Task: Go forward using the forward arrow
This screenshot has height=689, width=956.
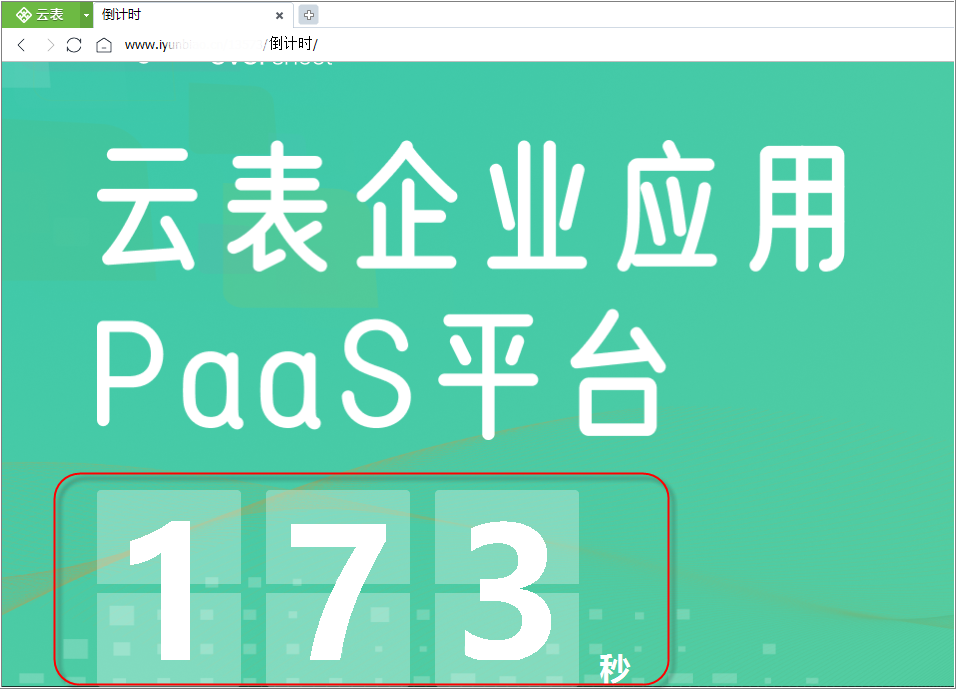Action: point(49,45)
